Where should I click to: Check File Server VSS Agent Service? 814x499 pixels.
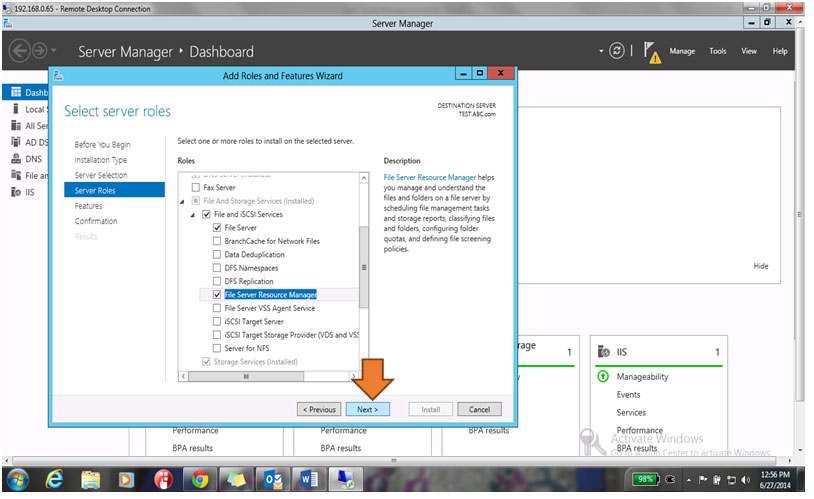pyautogui.click(x=217, y=308)
